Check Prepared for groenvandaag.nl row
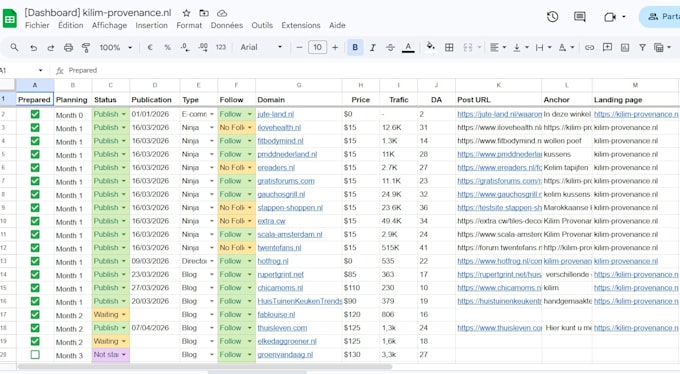The image size is (680, 374). pos(35,355)
